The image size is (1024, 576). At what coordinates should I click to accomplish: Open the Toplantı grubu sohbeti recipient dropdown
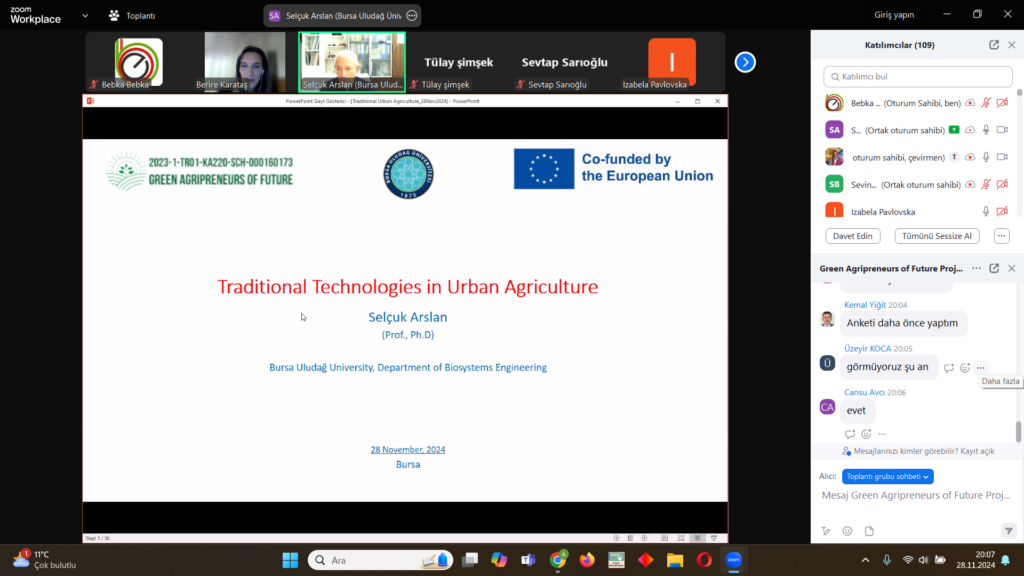tap(887, 477)
